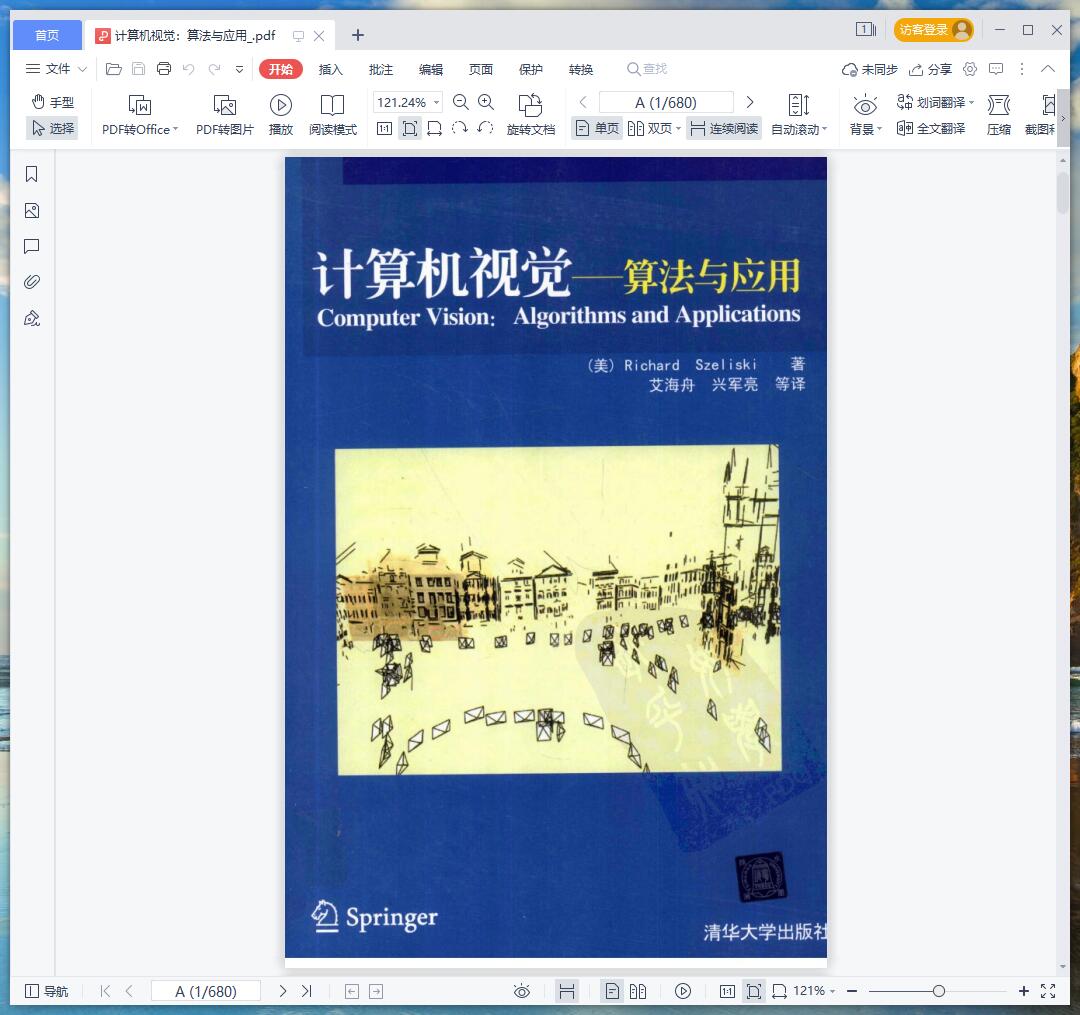Toggle 阅读模式 reading mode
This screenshot has height=1015, width=1080.
pos(333,115)
